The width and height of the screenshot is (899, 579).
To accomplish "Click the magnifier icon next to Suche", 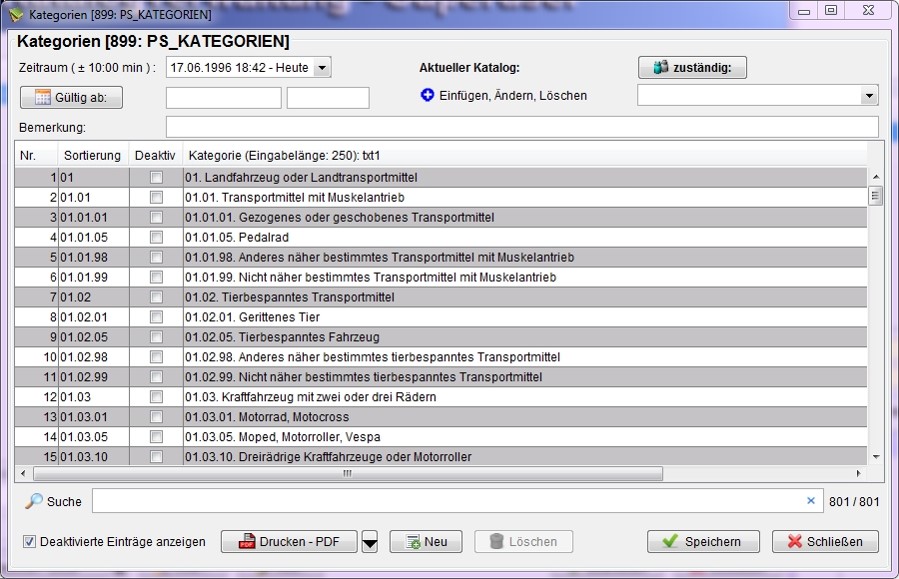I will (34, 501).
